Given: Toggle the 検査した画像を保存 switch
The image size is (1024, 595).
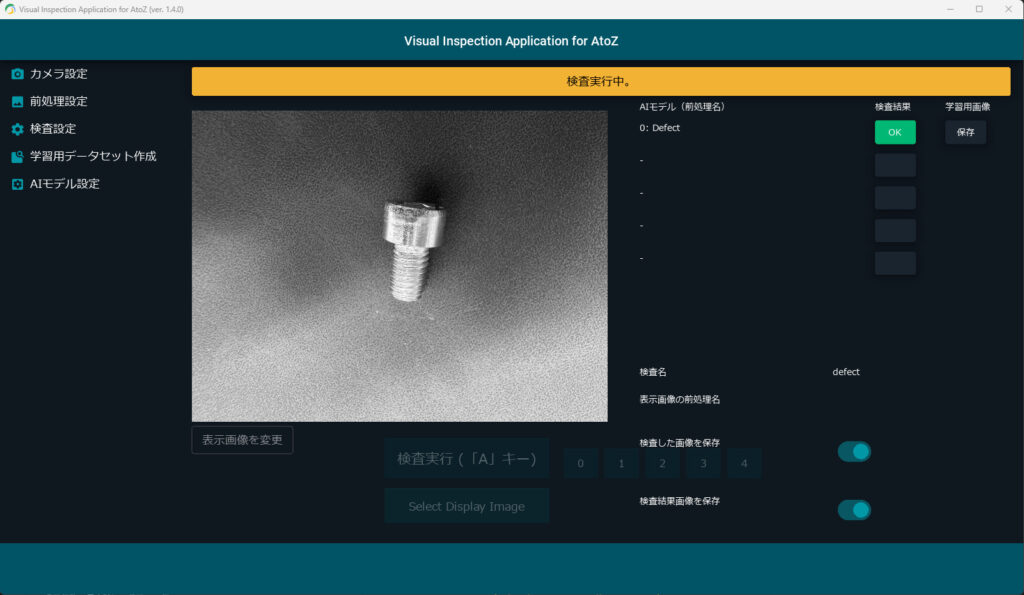Looking at the screenshot, I should (854, 452).
